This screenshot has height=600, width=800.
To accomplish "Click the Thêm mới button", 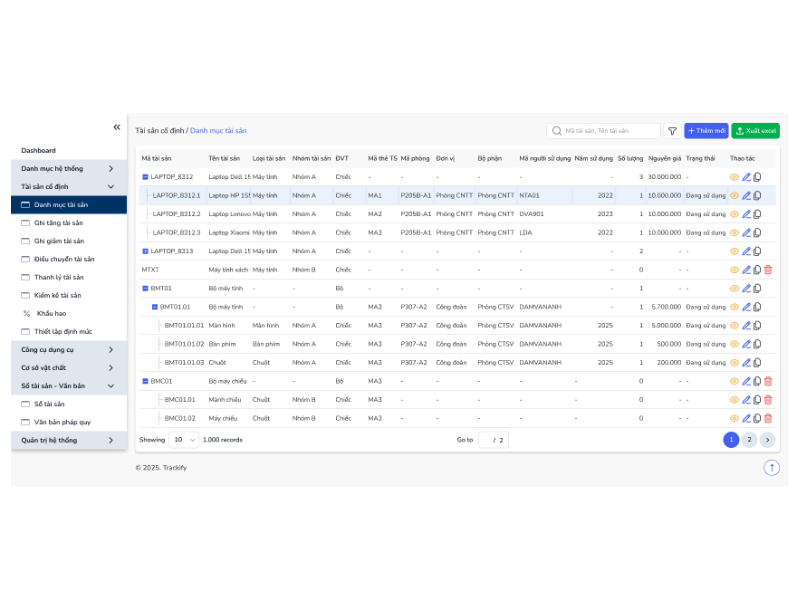I will 706,131.
